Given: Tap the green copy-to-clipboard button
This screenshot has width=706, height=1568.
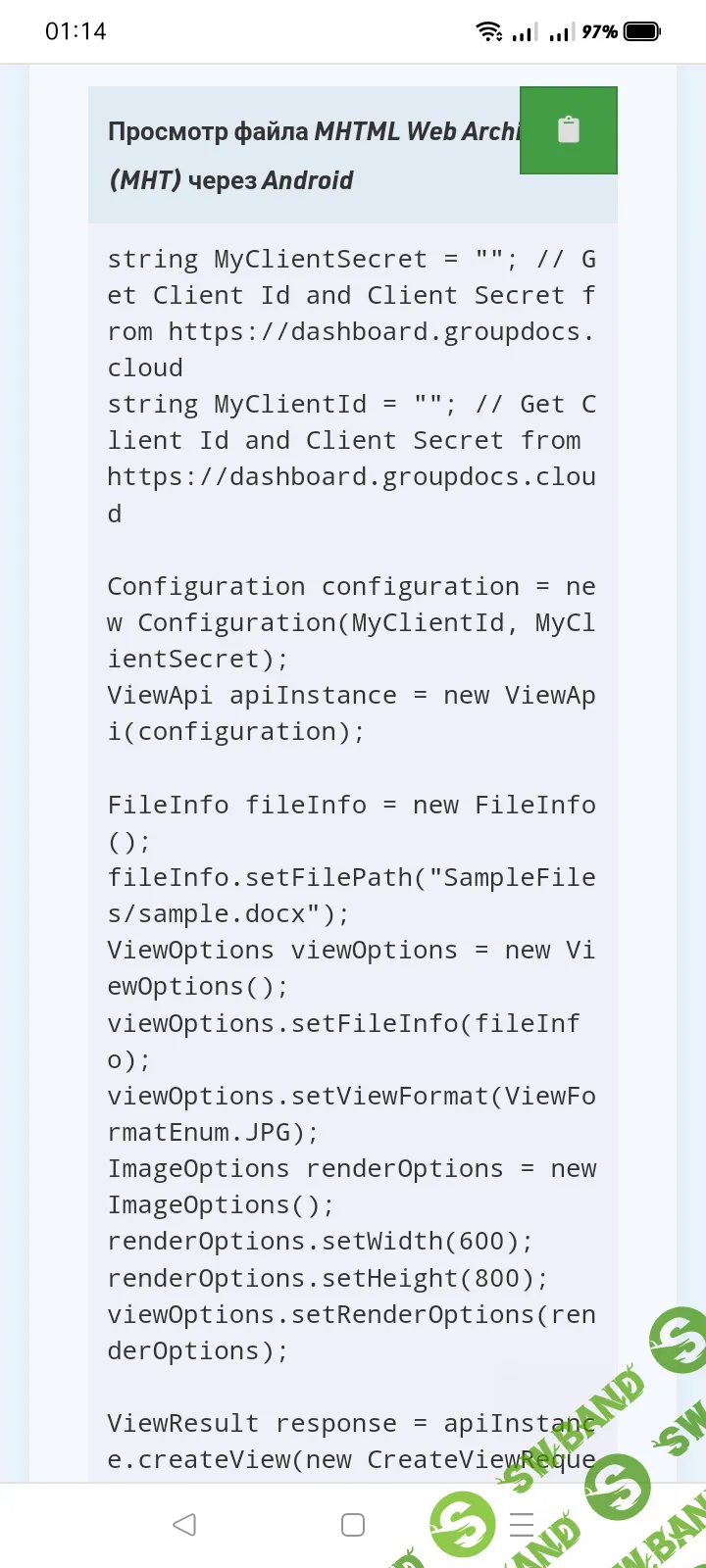Looking at the screenshot, I should coord(568,130).
